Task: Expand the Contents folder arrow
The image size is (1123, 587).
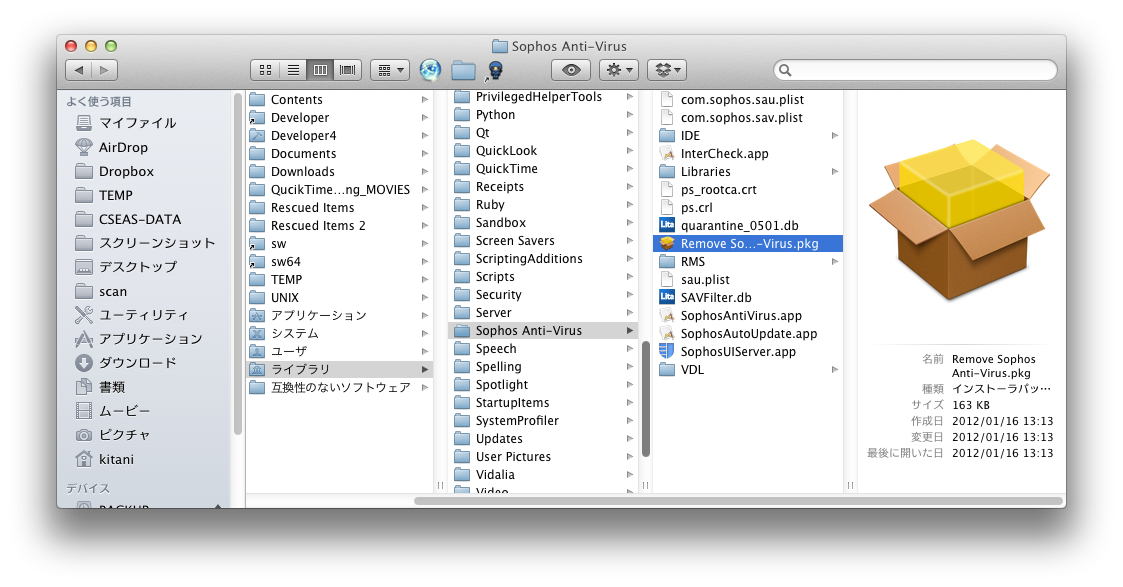Action: [x=425, y=100]
